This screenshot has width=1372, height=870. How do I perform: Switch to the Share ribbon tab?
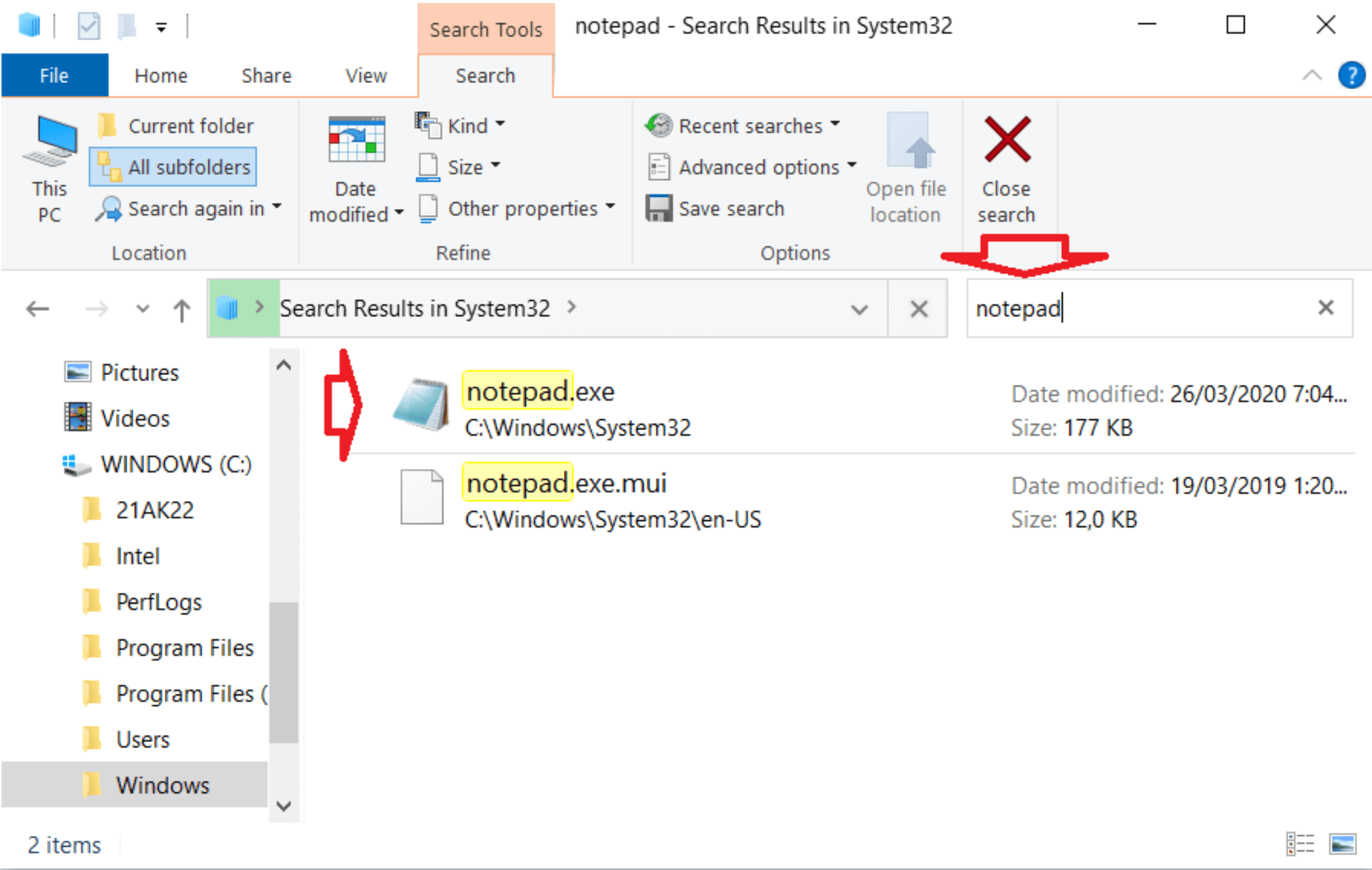pos(266,76)
